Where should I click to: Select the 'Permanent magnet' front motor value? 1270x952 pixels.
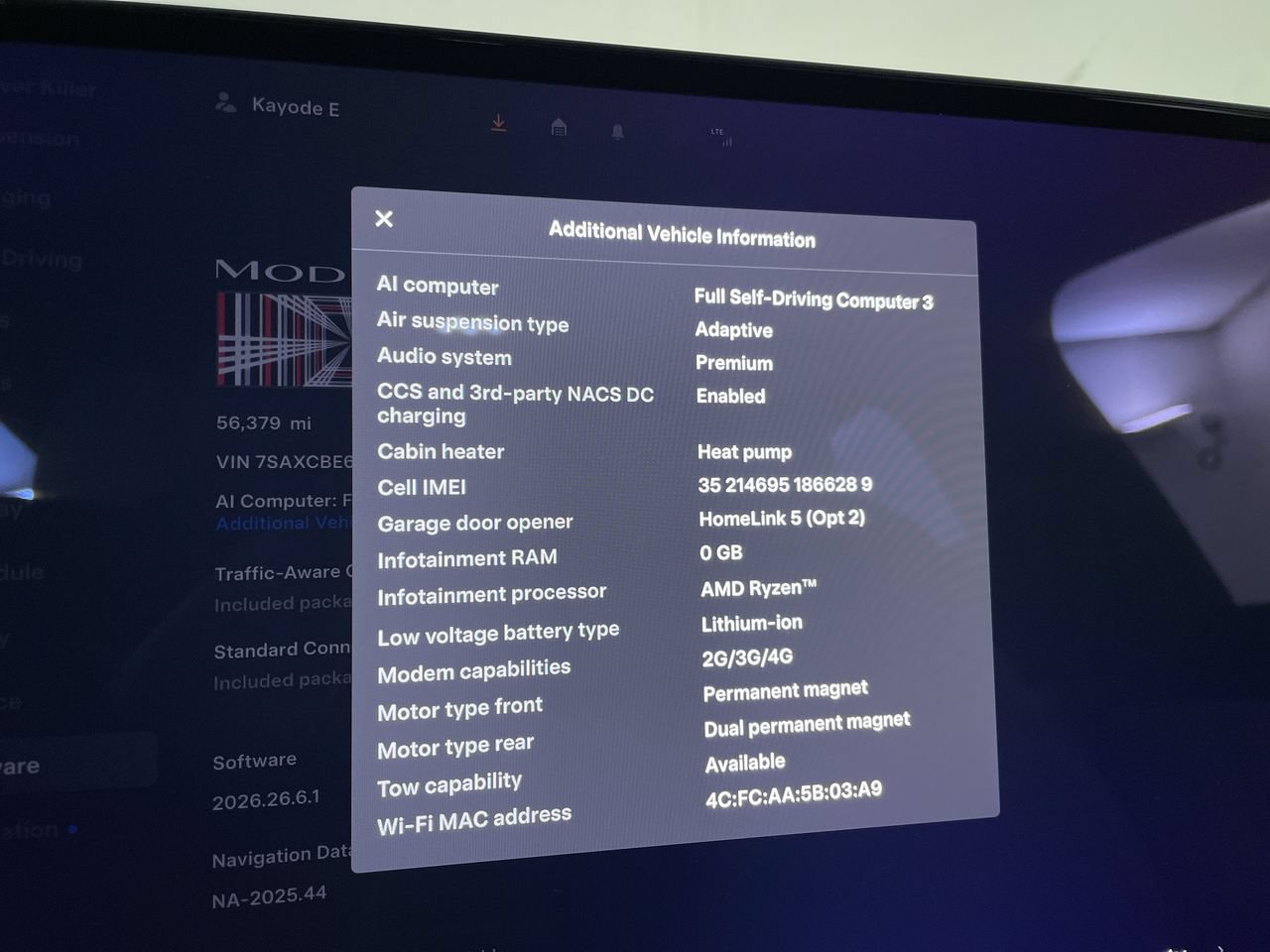786,691
